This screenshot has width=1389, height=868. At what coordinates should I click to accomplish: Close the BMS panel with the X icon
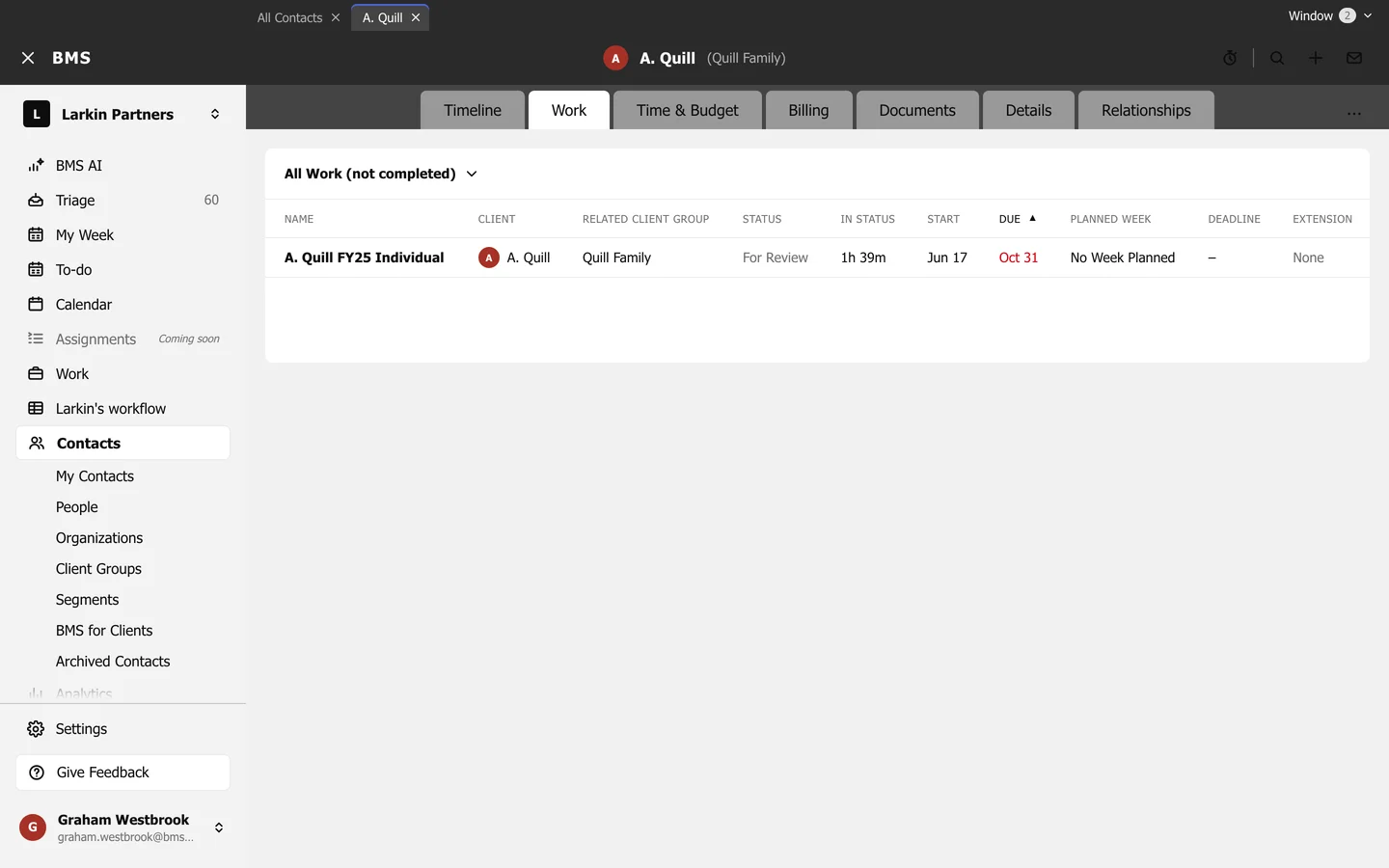[x=28, y=58]
